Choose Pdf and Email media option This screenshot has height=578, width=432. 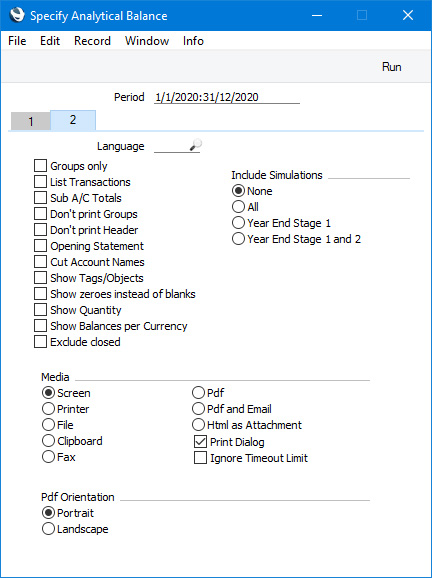tap(198, 409)
